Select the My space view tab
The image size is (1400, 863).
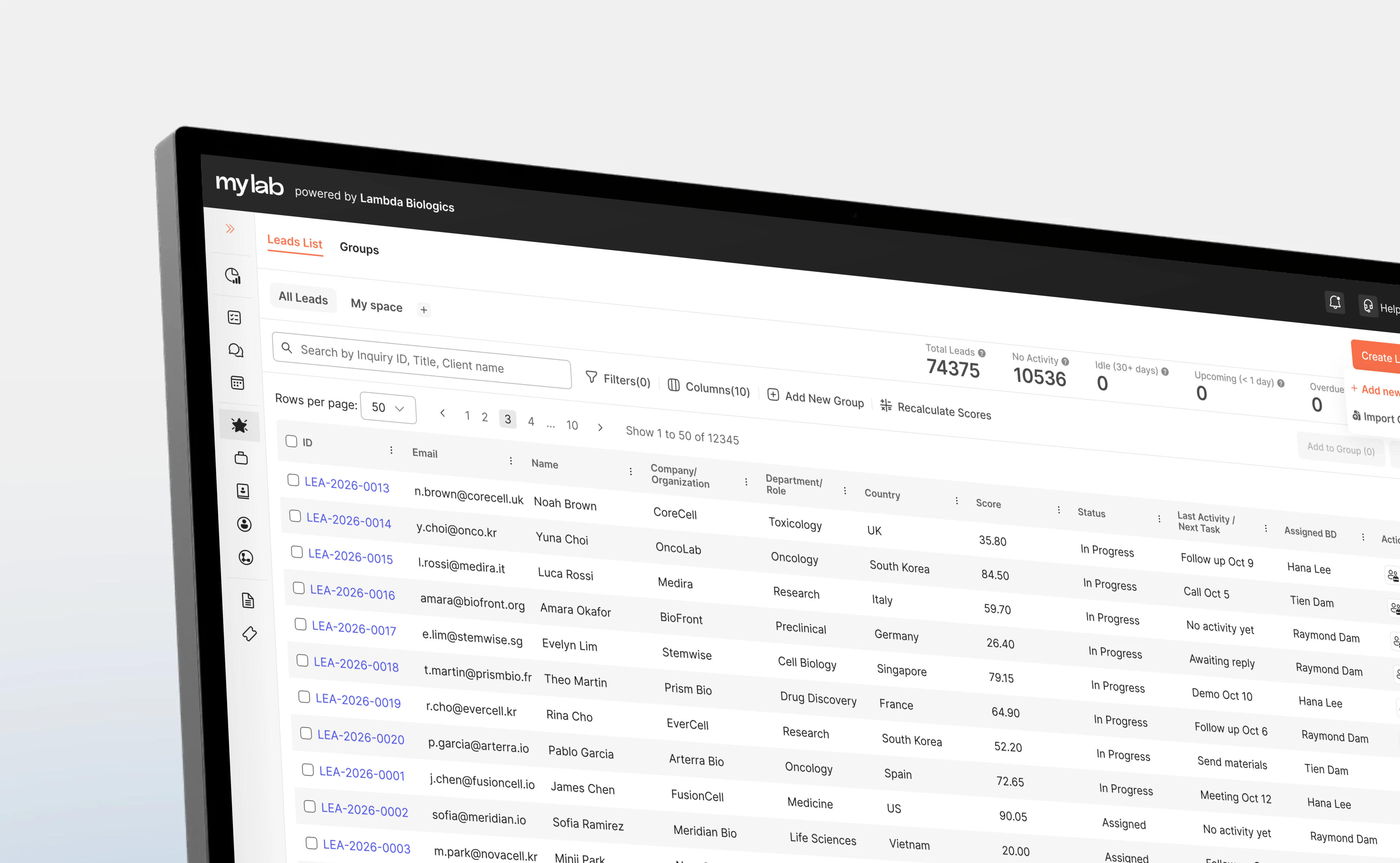[376, 305]
